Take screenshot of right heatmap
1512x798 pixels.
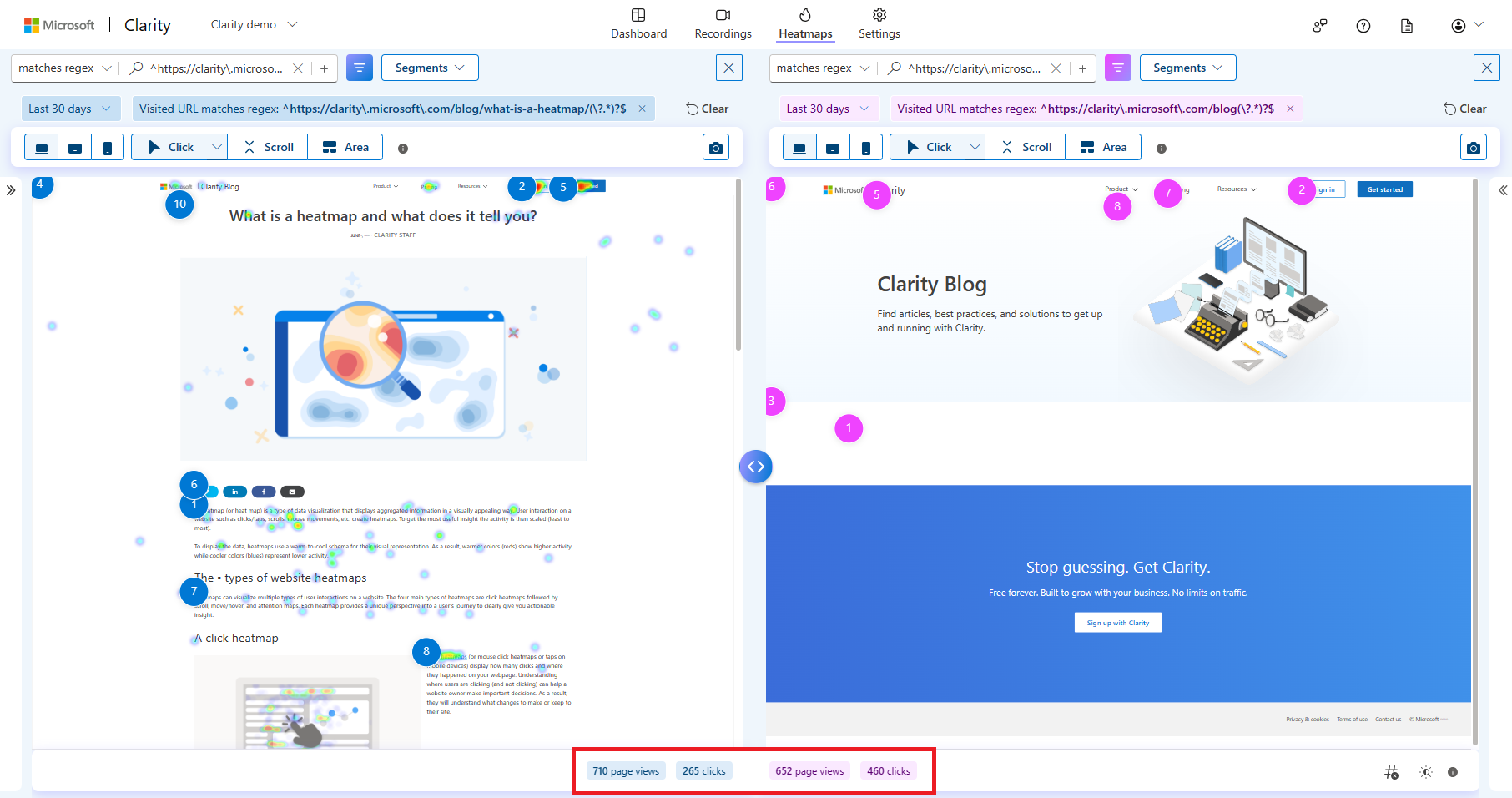tap(1474, 148)
